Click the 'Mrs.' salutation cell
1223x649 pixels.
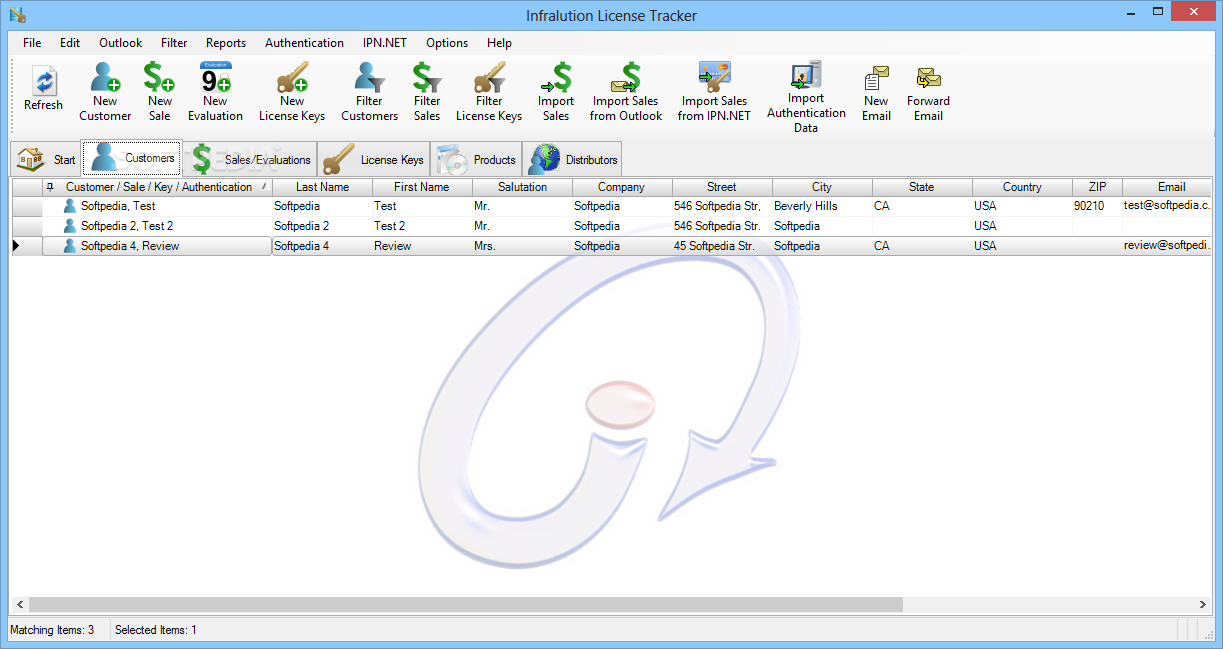[522, 246]
